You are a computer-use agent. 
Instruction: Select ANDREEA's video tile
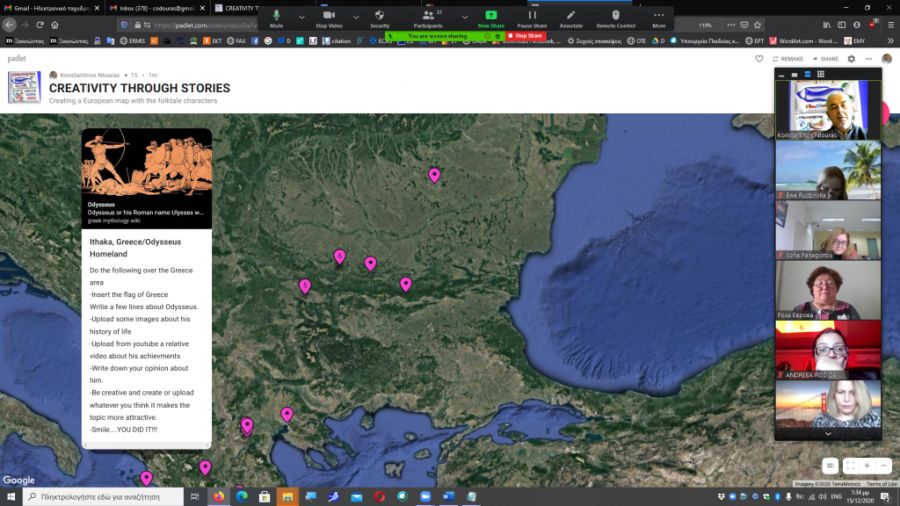828,350
